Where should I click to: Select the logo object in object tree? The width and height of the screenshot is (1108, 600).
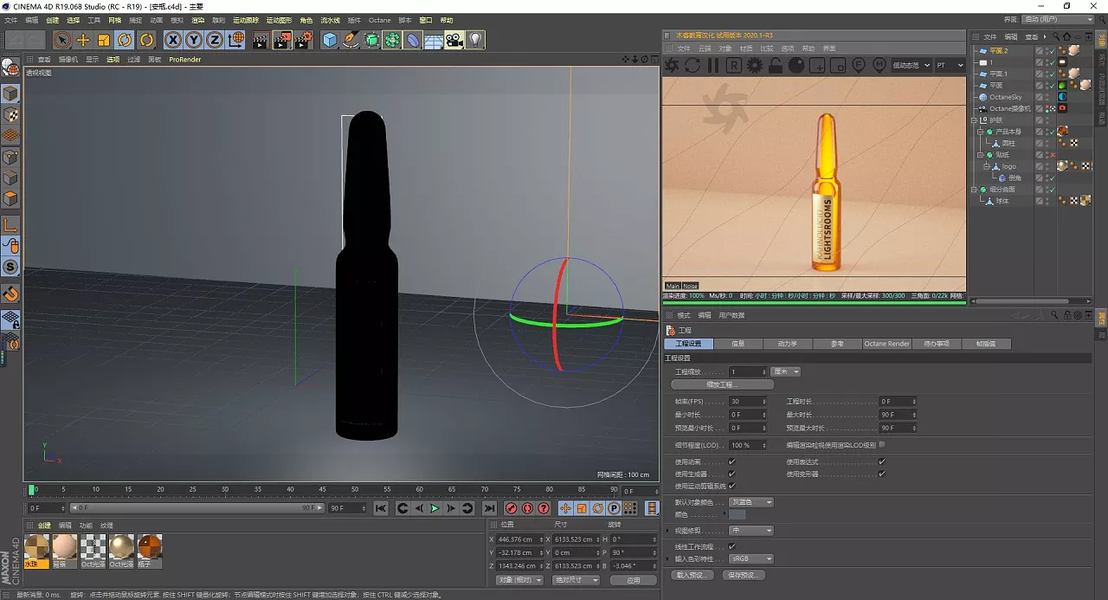point(1008,166)
